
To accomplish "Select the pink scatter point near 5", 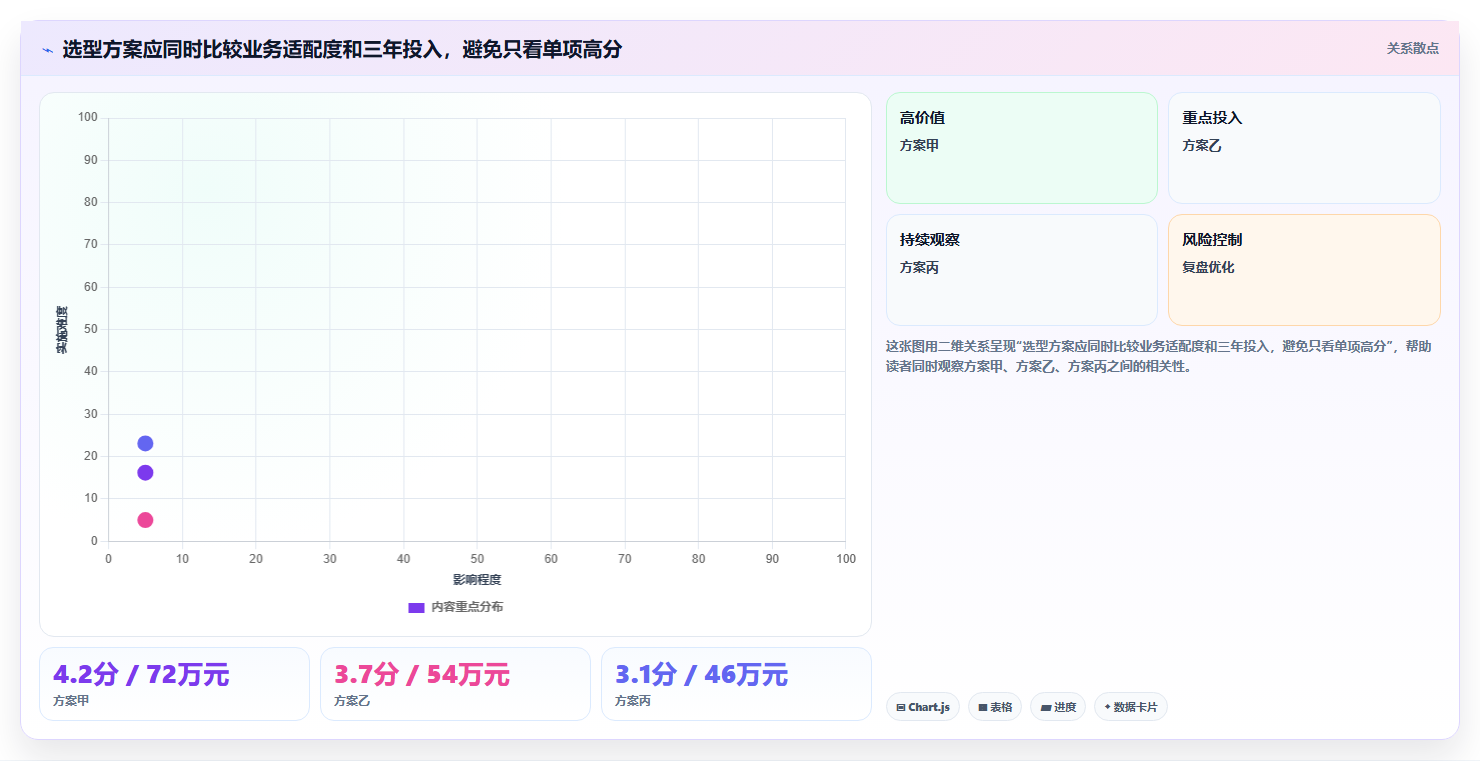I will pyautogui.click(x=145, y=520).
